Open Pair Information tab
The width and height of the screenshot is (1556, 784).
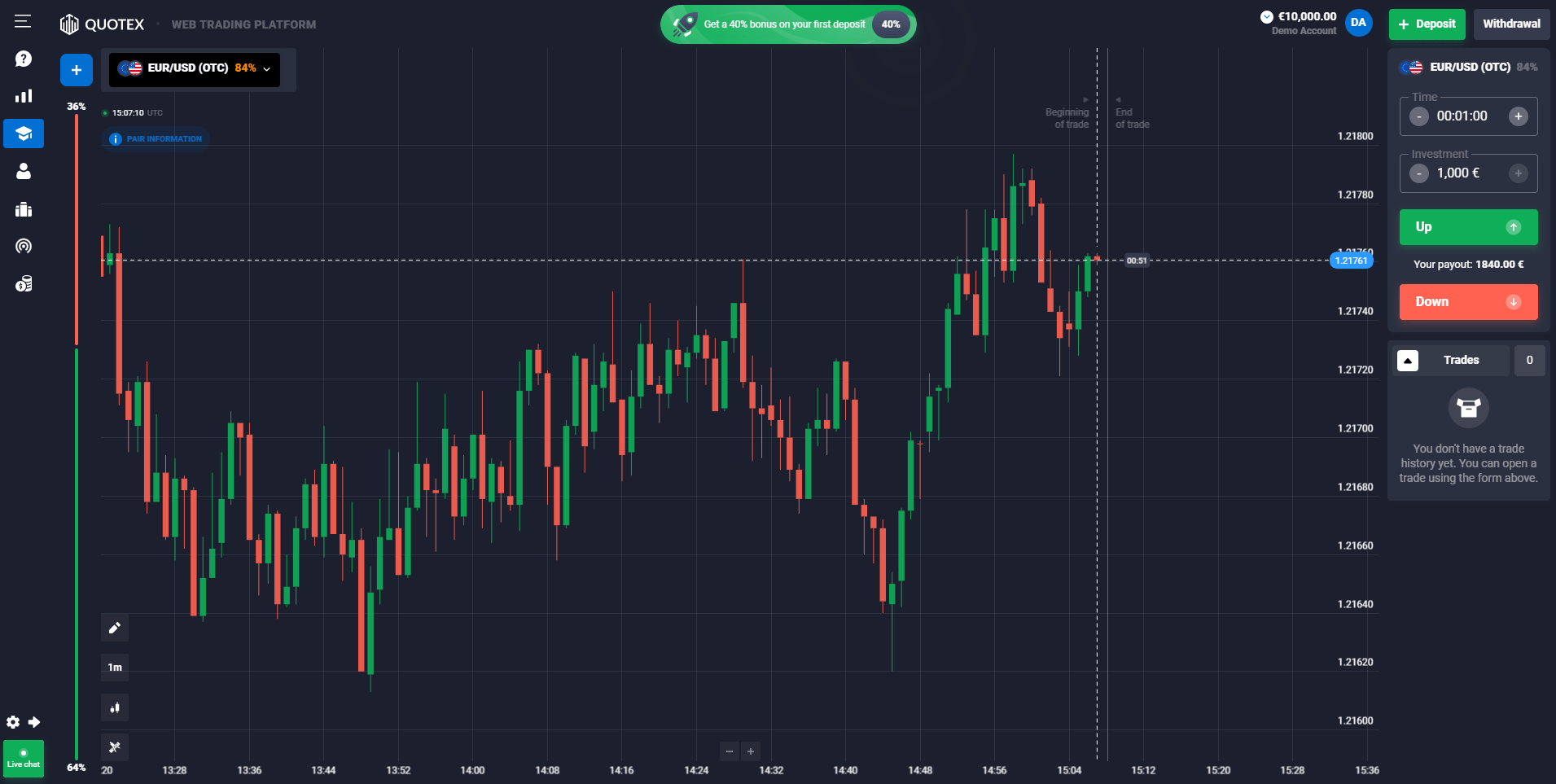click(x=155, y=138)
